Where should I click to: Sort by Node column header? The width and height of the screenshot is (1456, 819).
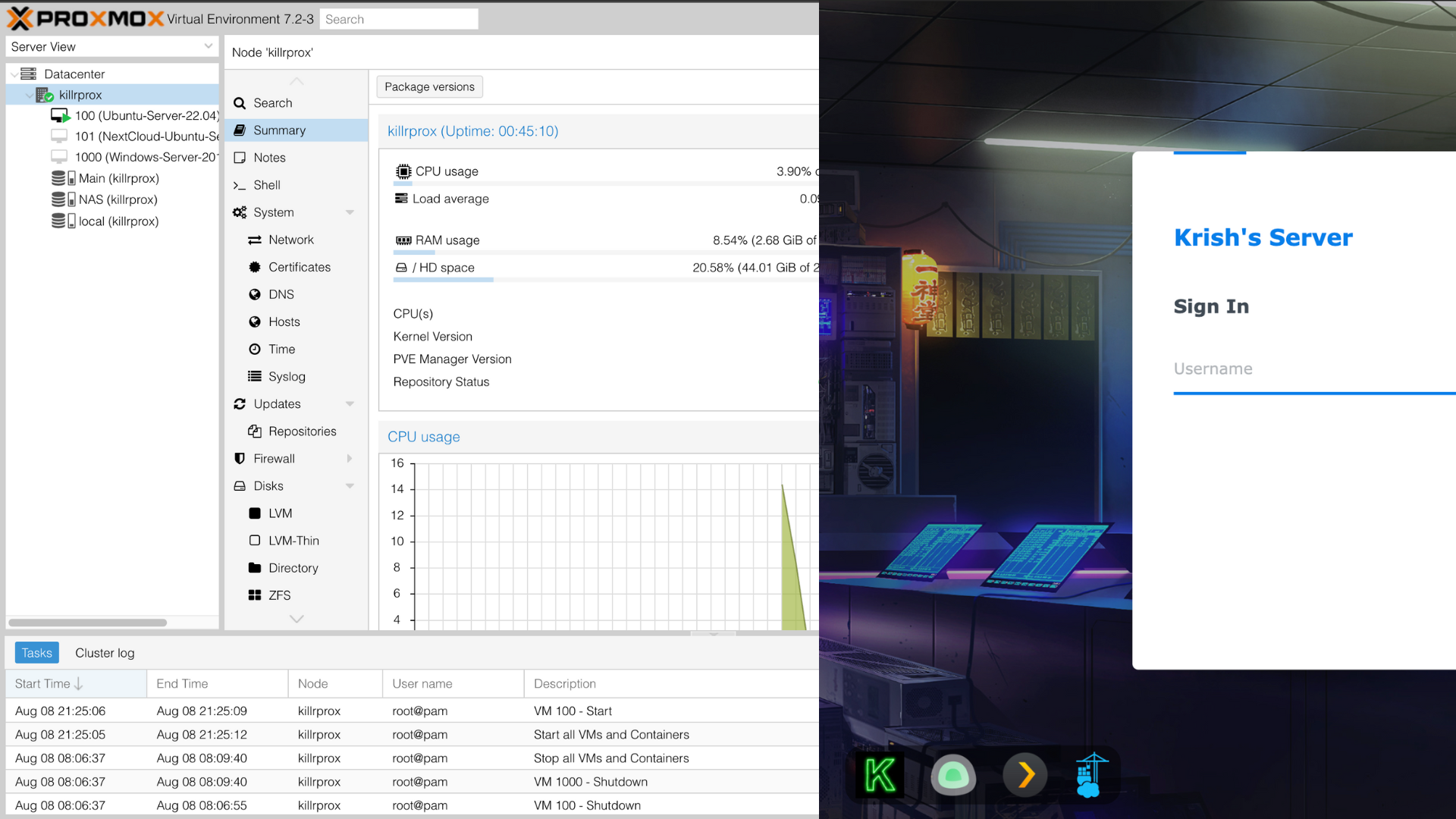335,684
